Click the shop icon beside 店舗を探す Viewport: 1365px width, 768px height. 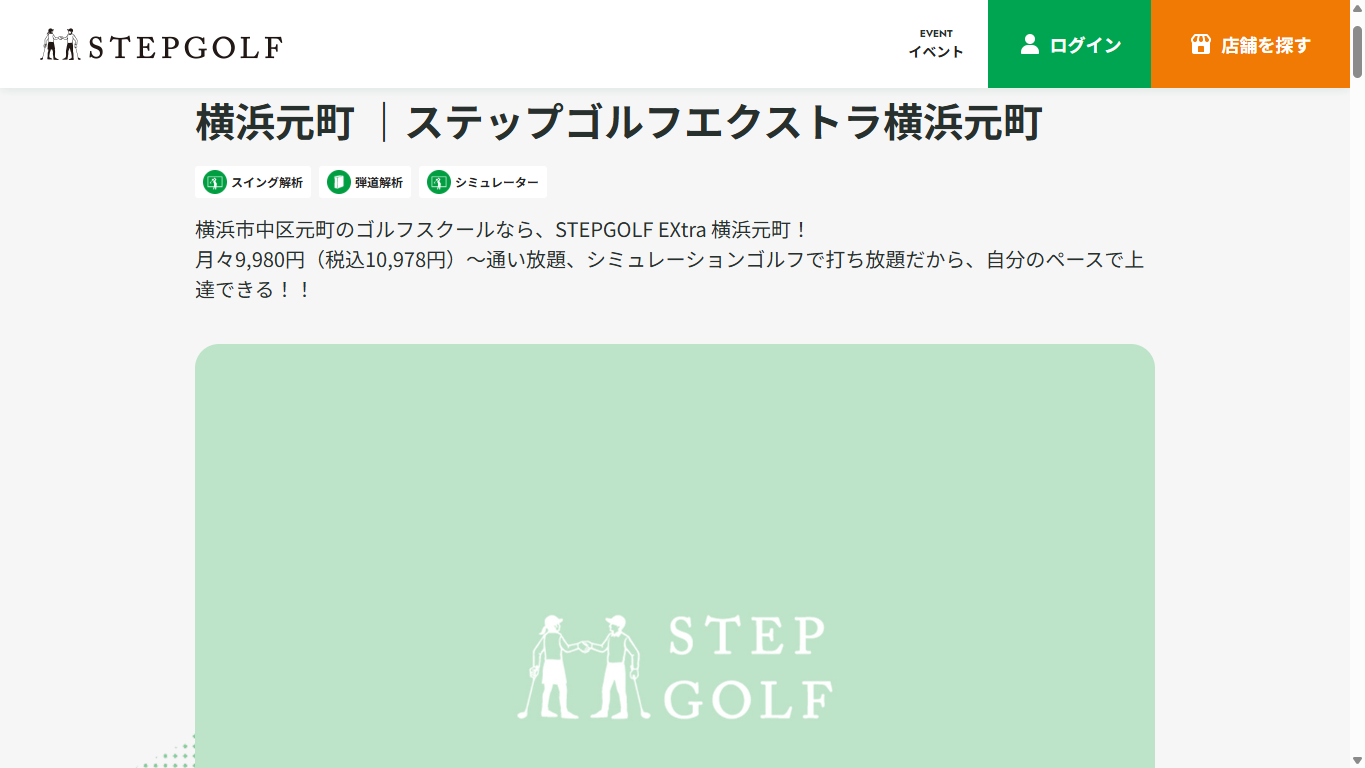pyautogui.click(x=1201, y=44)
